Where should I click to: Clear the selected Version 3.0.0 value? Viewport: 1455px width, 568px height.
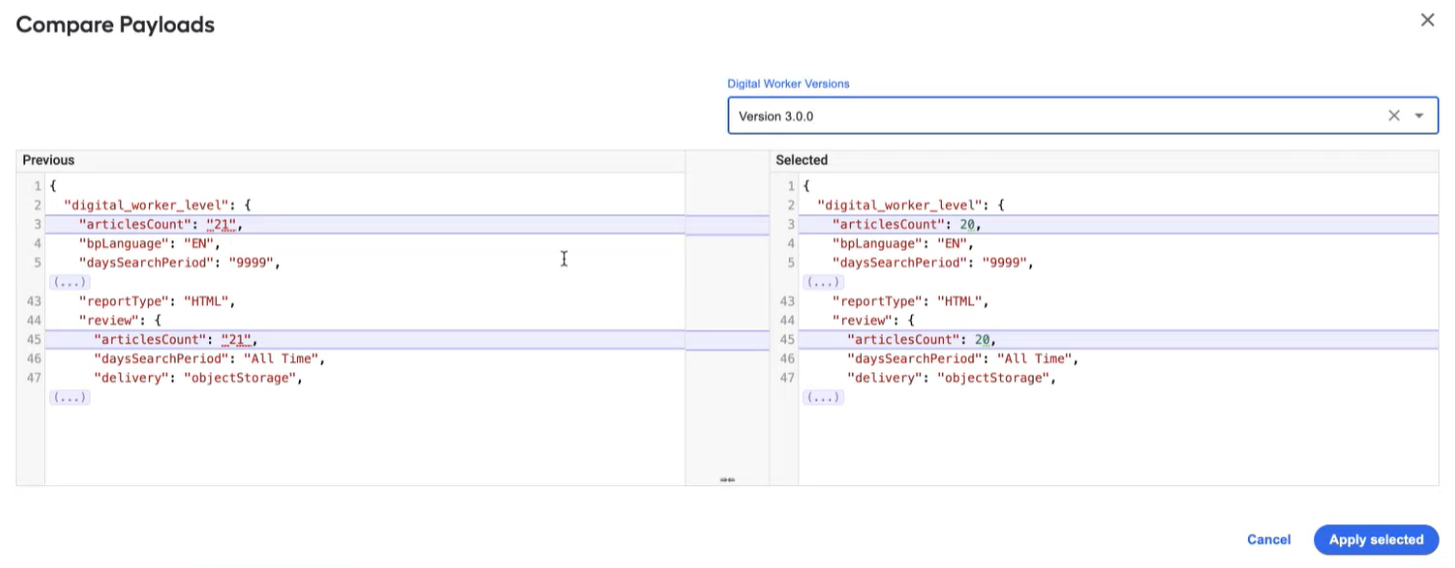click(1394, 116)
